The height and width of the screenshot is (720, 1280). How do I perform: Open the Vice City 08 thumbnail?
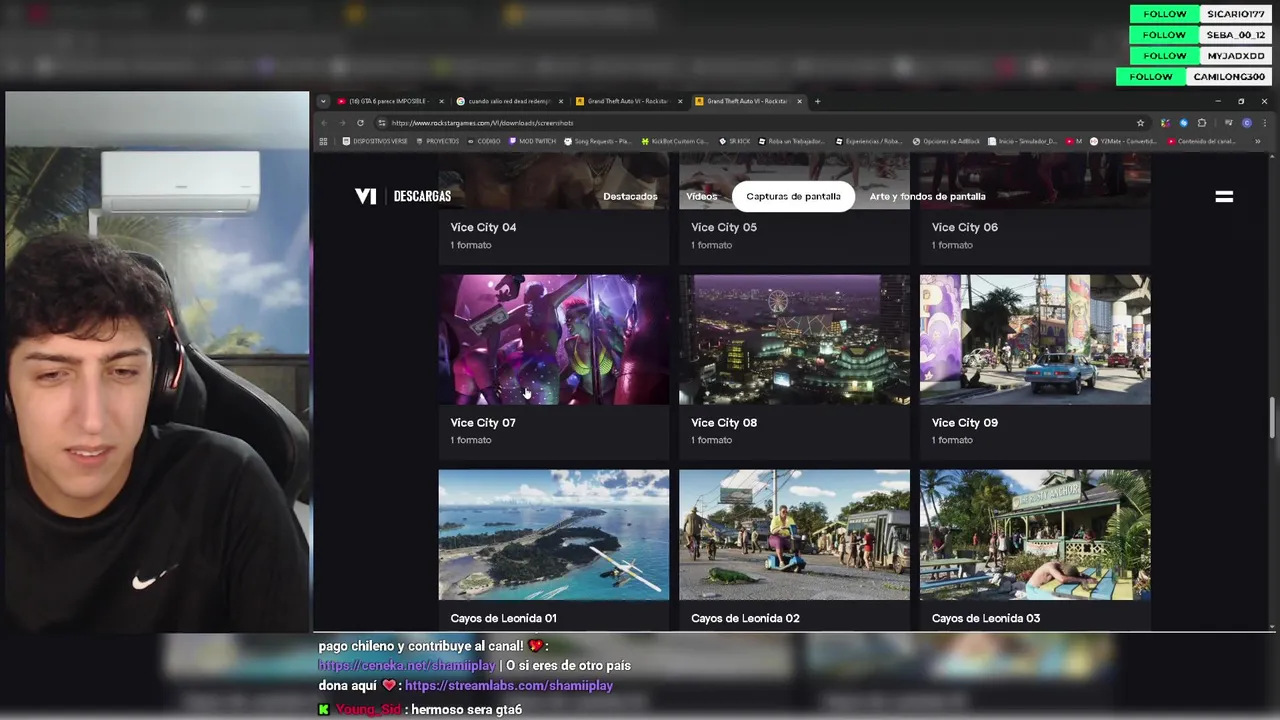click(x=794, y=340)
